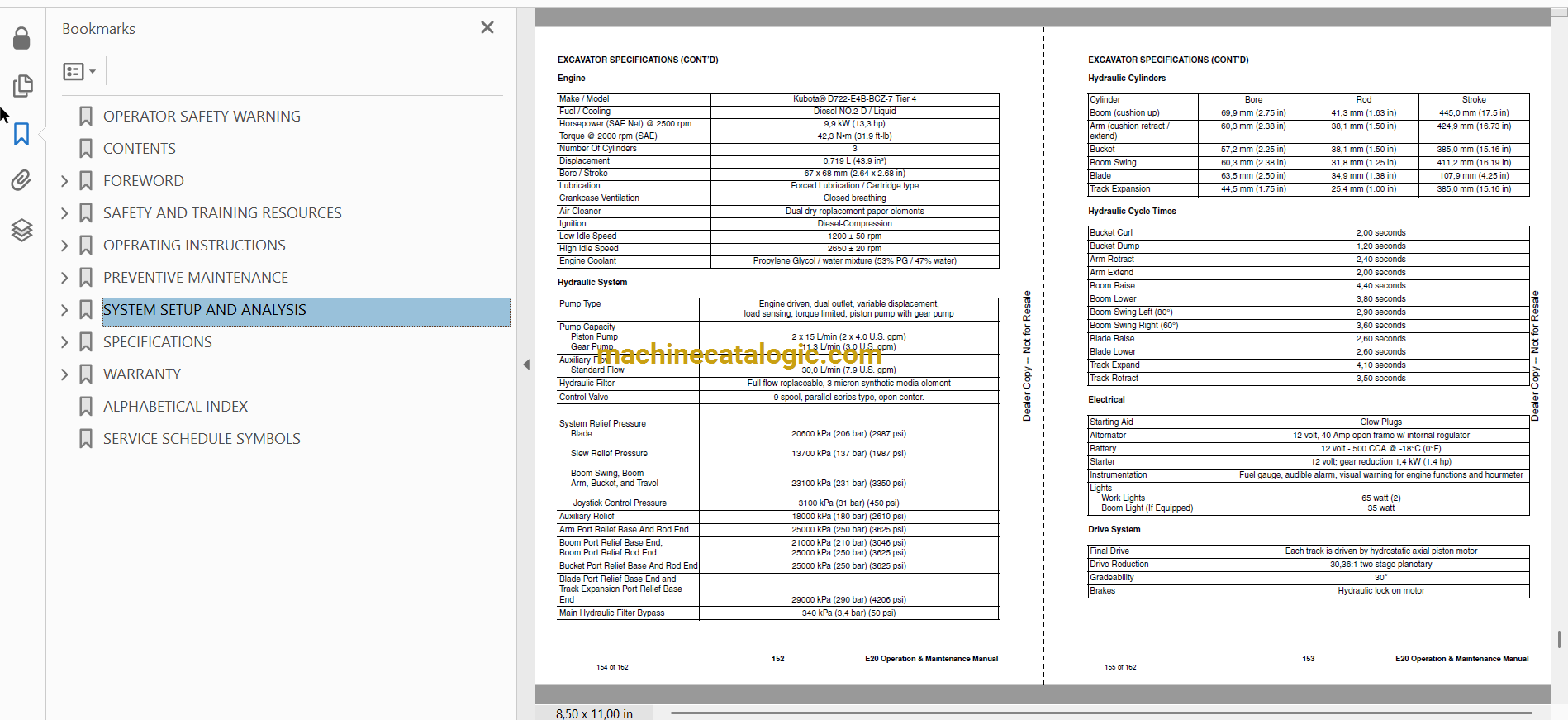Select OPERATING INSTRUCTIONS bookmark label
The image size is (1568, 720).
coord(194,246)
